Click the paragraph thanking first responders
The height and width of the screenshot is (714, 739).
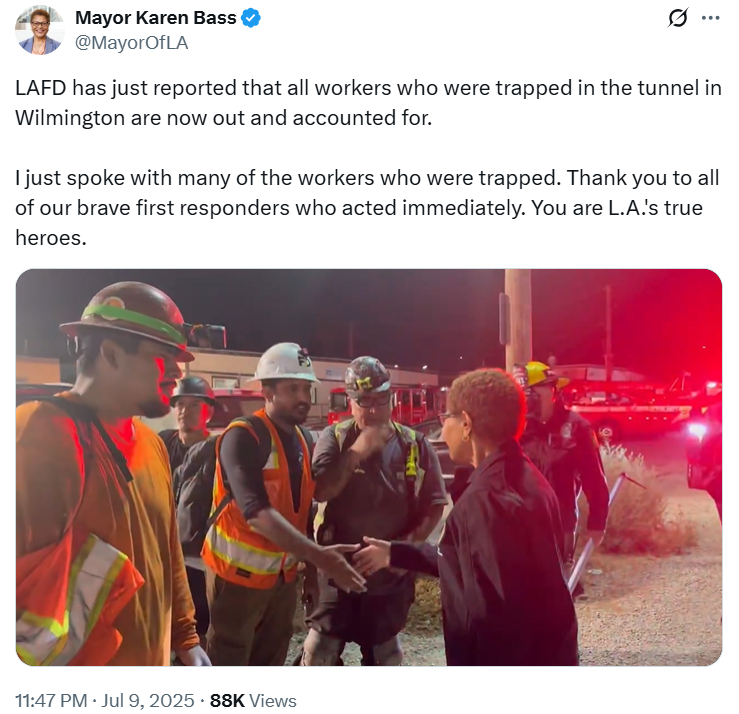tap(367, 208)
